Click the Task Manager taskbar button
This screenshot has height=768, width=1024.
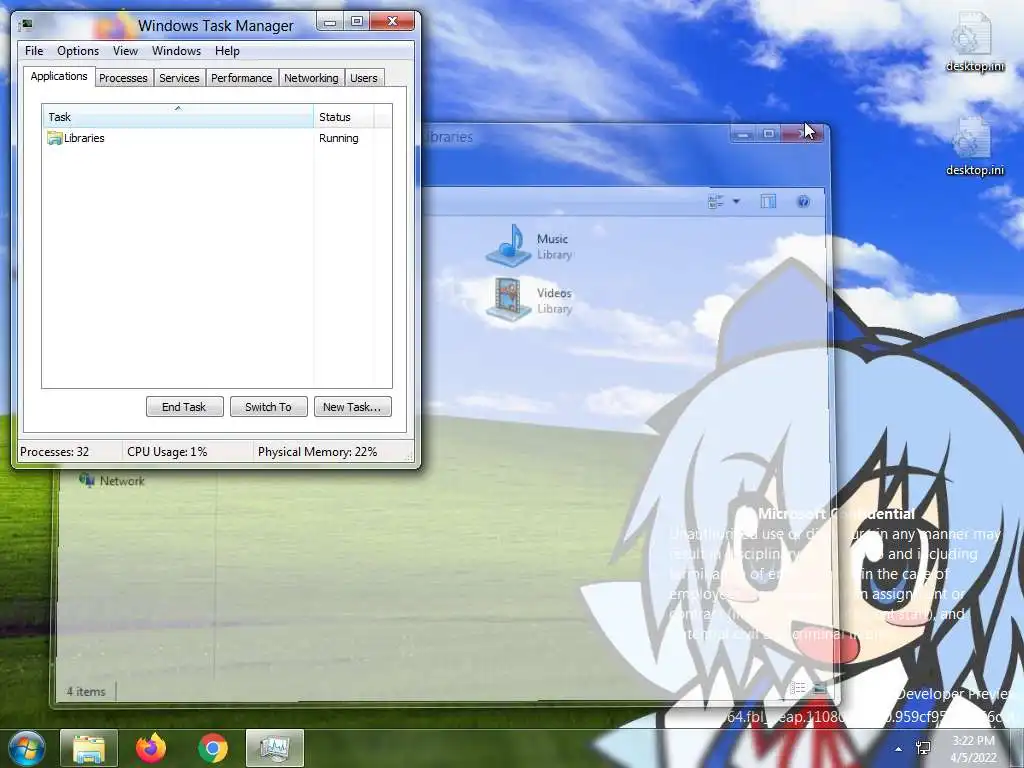pyautogui.click(x=275, y=748)
